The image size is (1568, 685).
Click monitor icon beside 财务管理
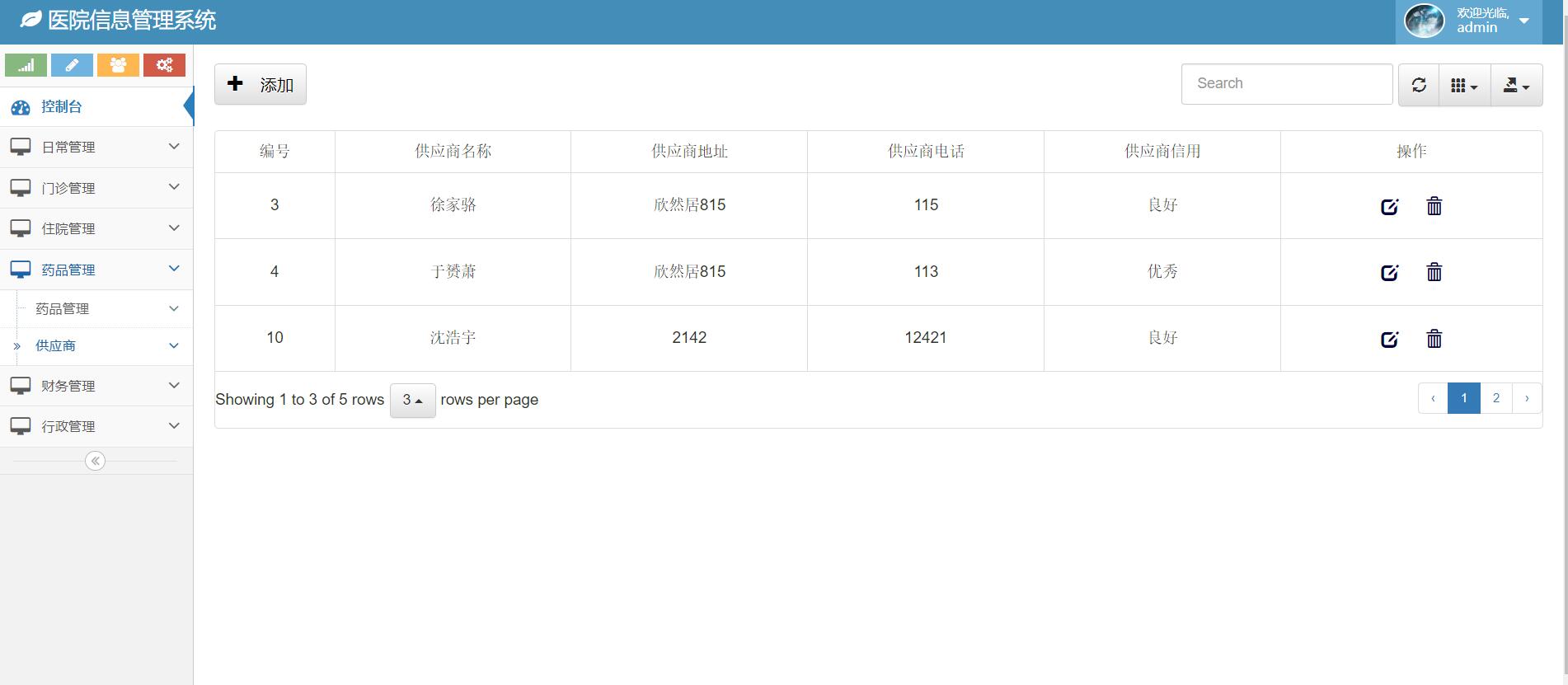21,386
